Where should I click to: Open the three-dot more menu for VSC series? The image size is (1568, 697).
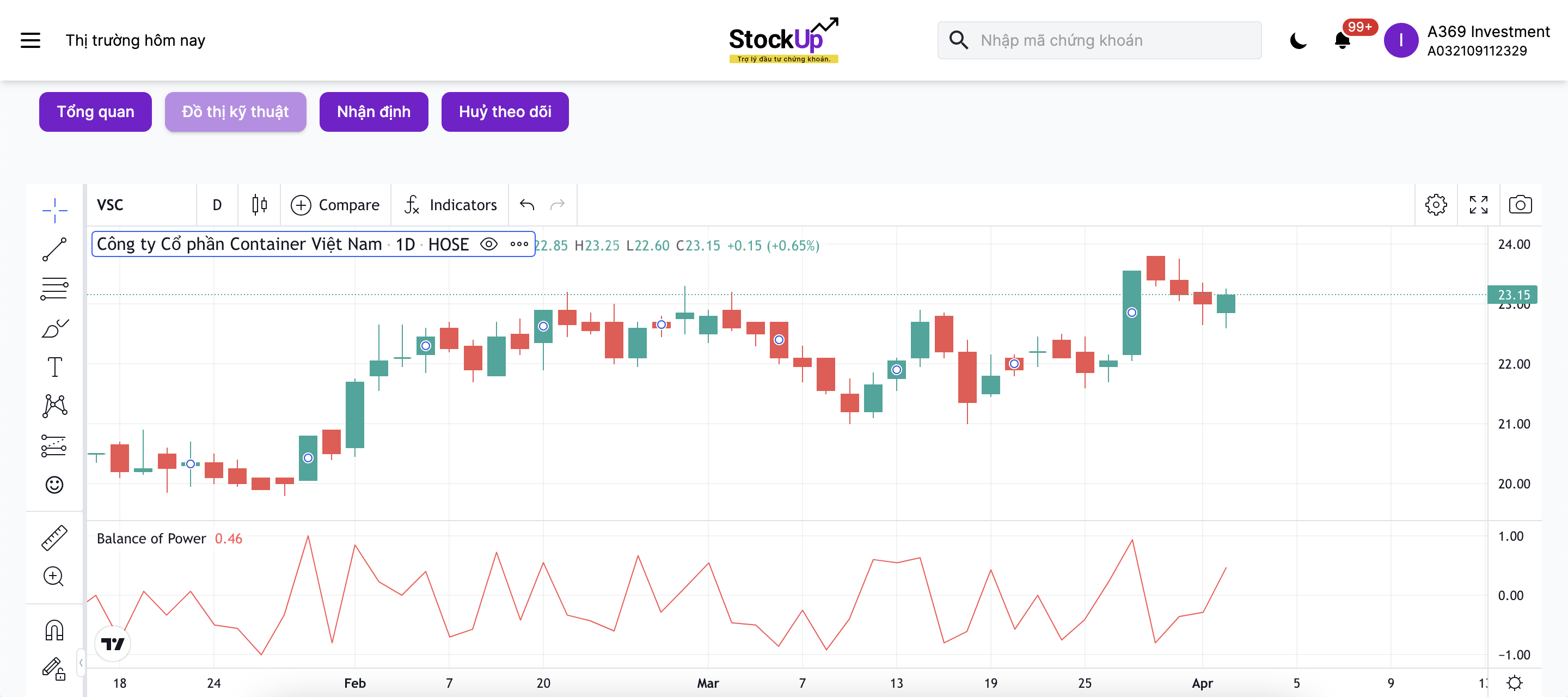click(519, 244)
